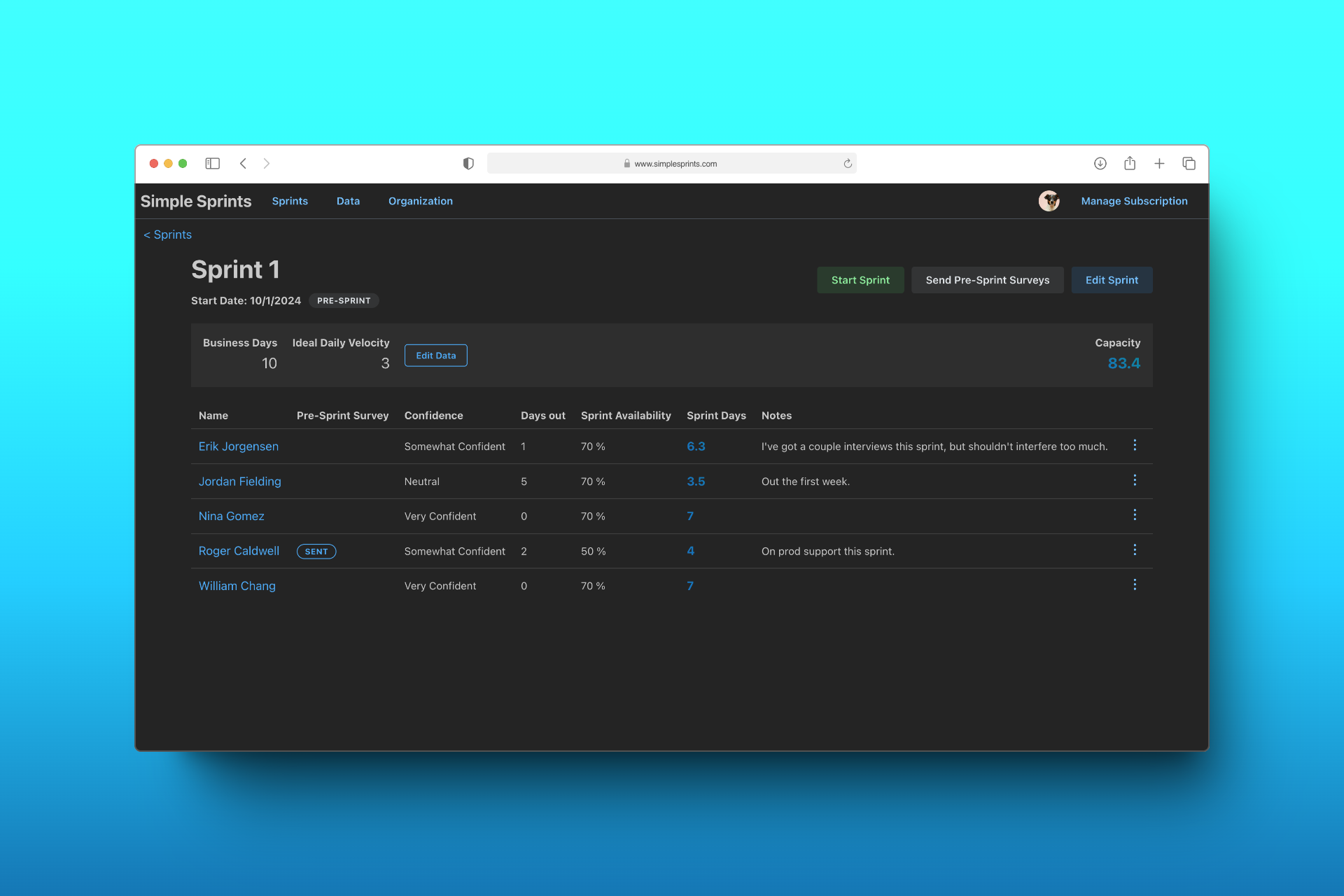Click Erik Jorgensen's interviews note
Viewport: 1344px width, 896px height.
934,447
